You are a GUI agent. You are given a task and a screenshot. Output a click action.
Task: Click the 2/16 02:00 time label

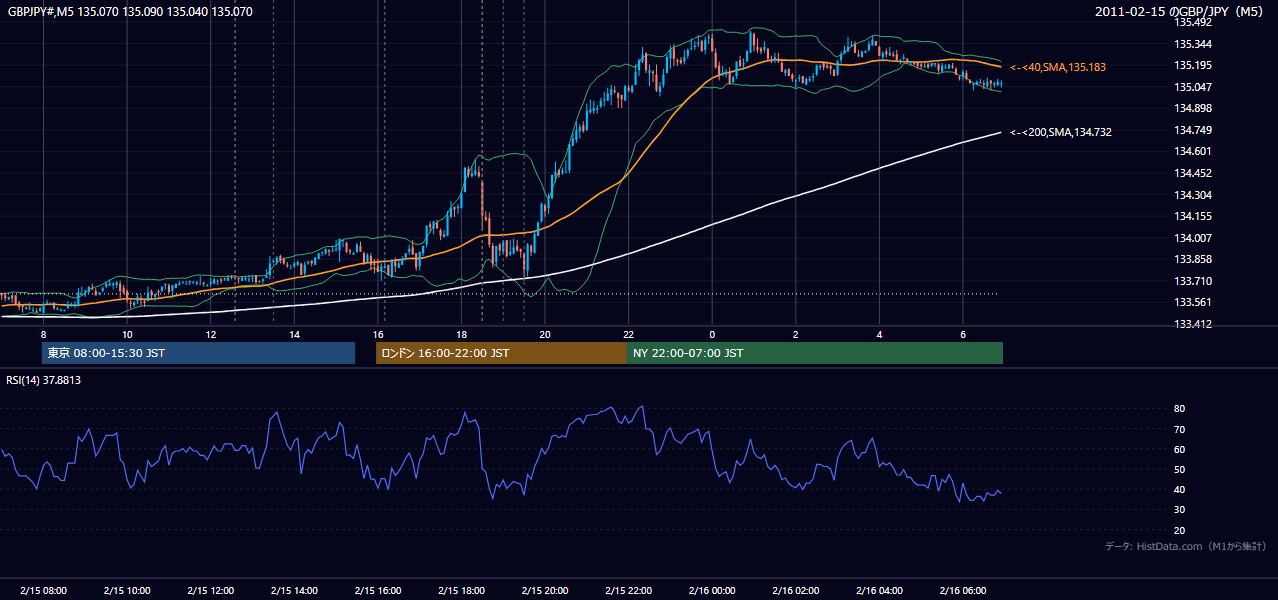coord(795,590)
